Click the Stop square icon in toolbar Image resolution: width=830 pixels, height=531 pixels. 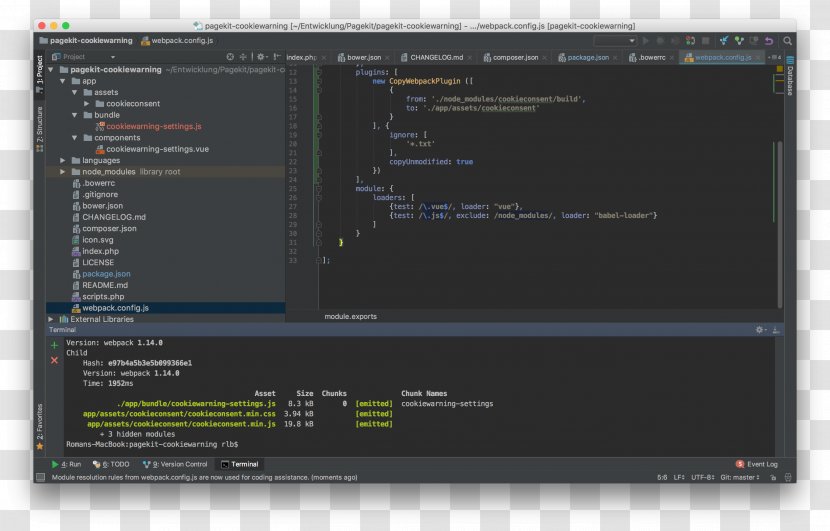(705, 41)
